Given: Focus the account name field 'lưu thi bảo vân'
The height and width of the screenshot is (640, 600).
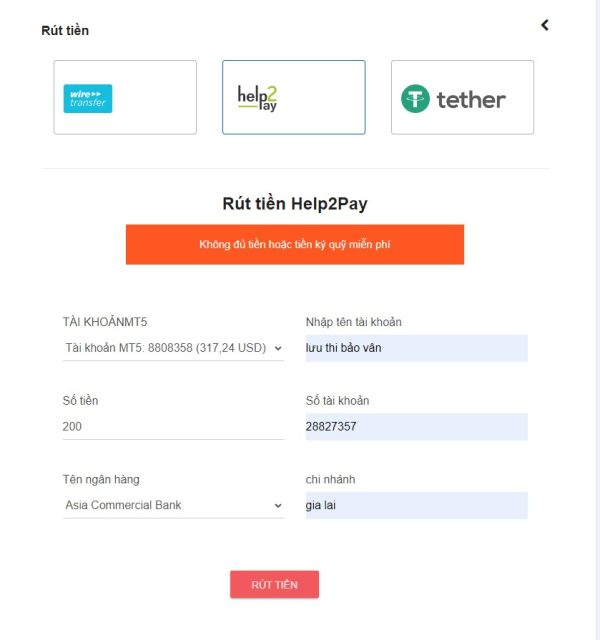Looking at the screenshot, I should pyautogui.click(x=416, y=348).
